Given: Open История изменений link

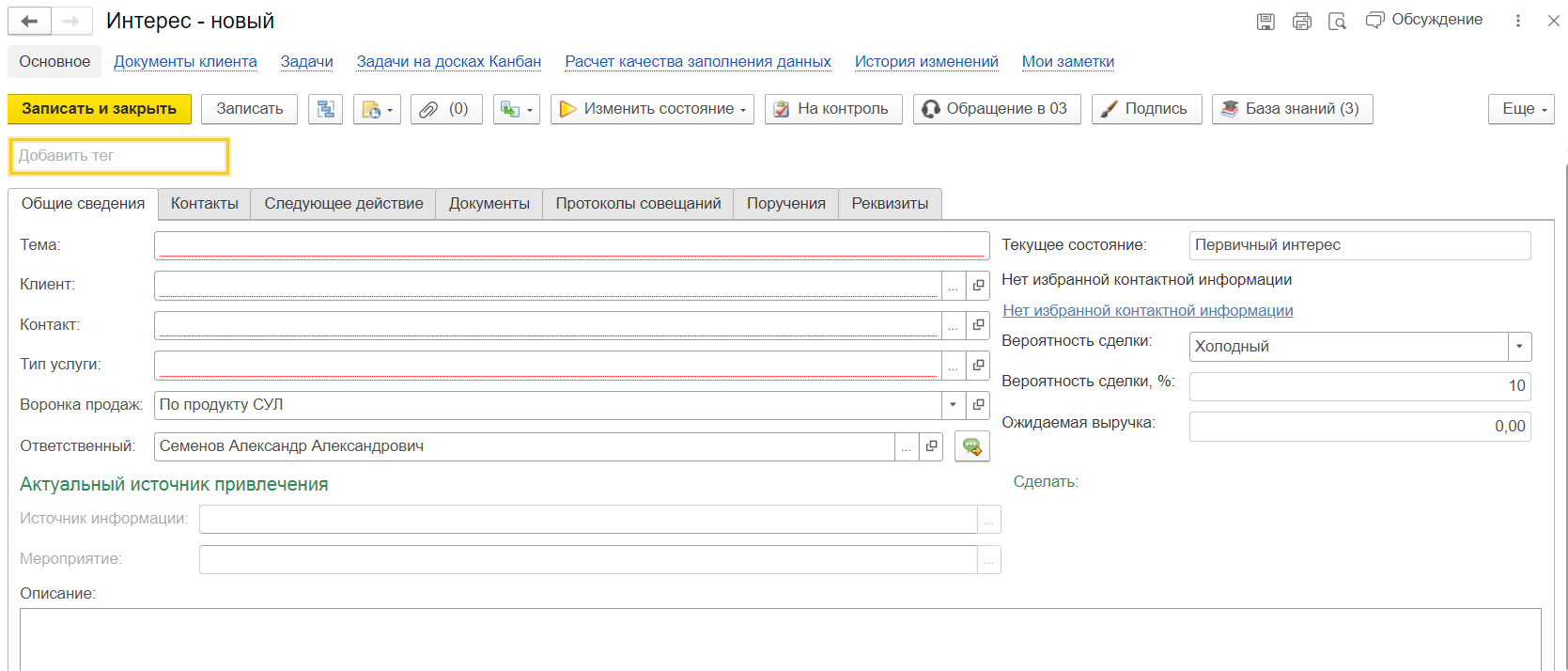Looking at the screenshot, I should tap(926, 61).
